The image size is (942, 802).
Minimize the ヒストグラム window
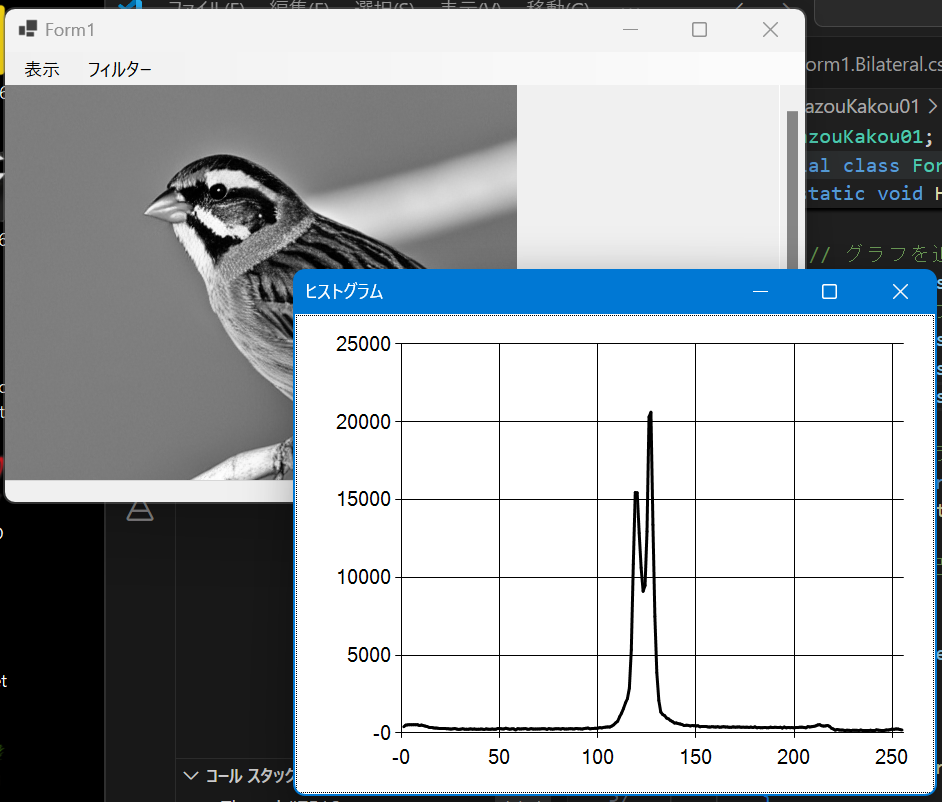point(761,291)
